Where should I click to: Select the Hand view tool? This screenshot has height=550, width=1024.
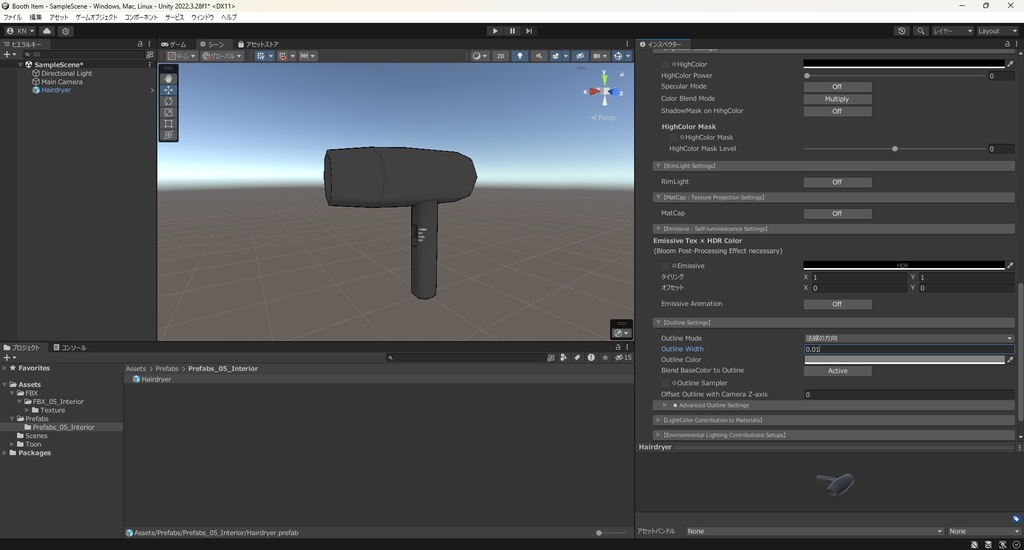point(168,78)
